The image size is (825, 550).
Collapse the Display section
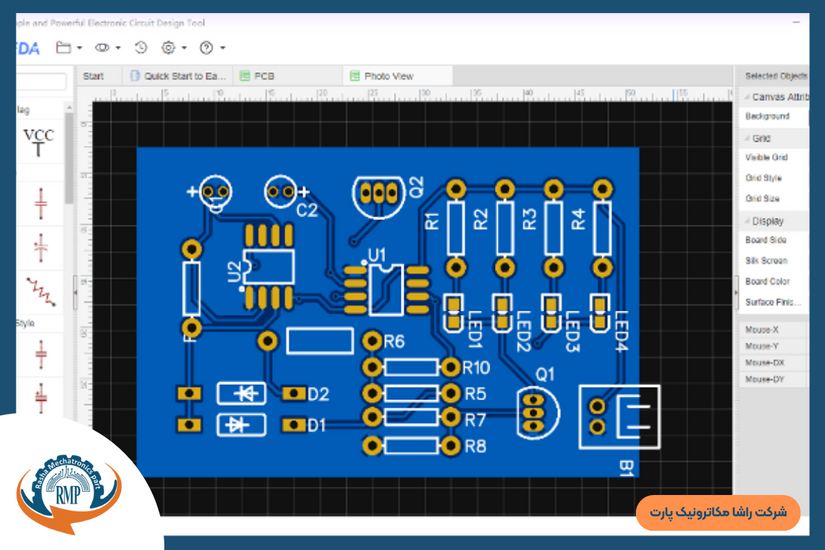coord(747,221)
